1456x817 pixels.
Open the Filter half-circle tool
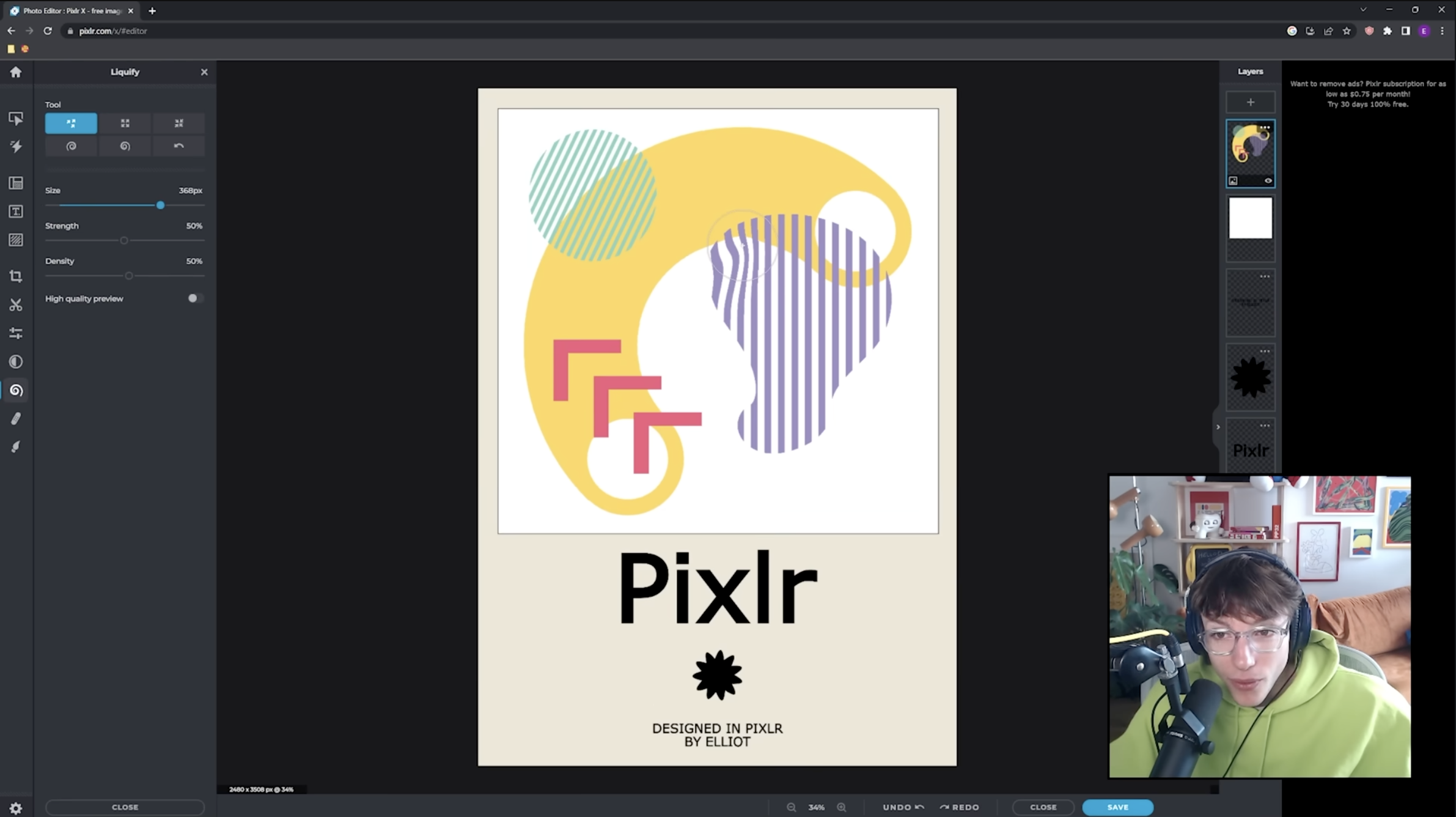[x=16, y=362]
